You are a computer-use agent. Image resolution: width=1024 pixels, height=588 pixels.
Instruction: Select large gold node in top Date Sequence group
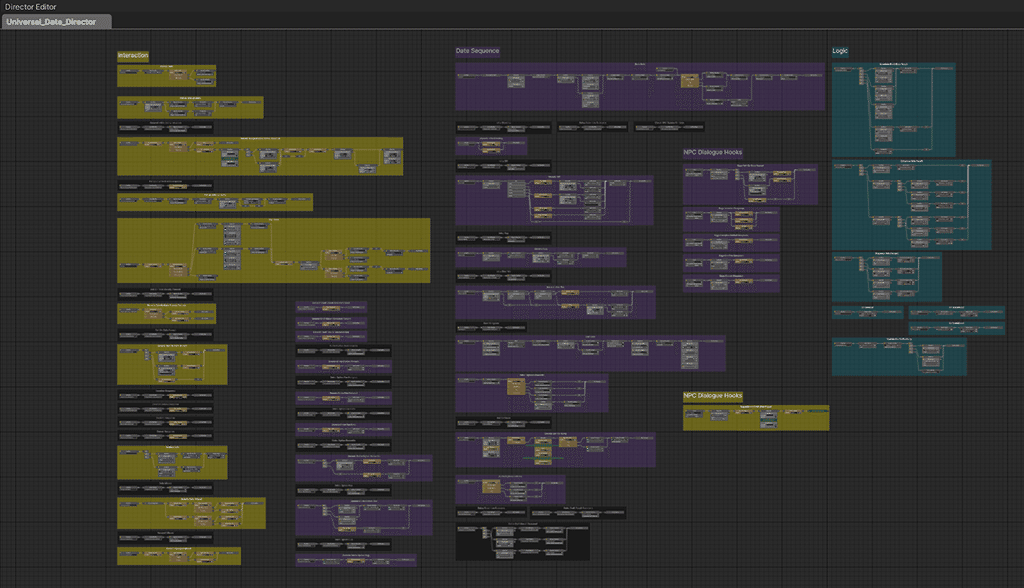(690, 81)
